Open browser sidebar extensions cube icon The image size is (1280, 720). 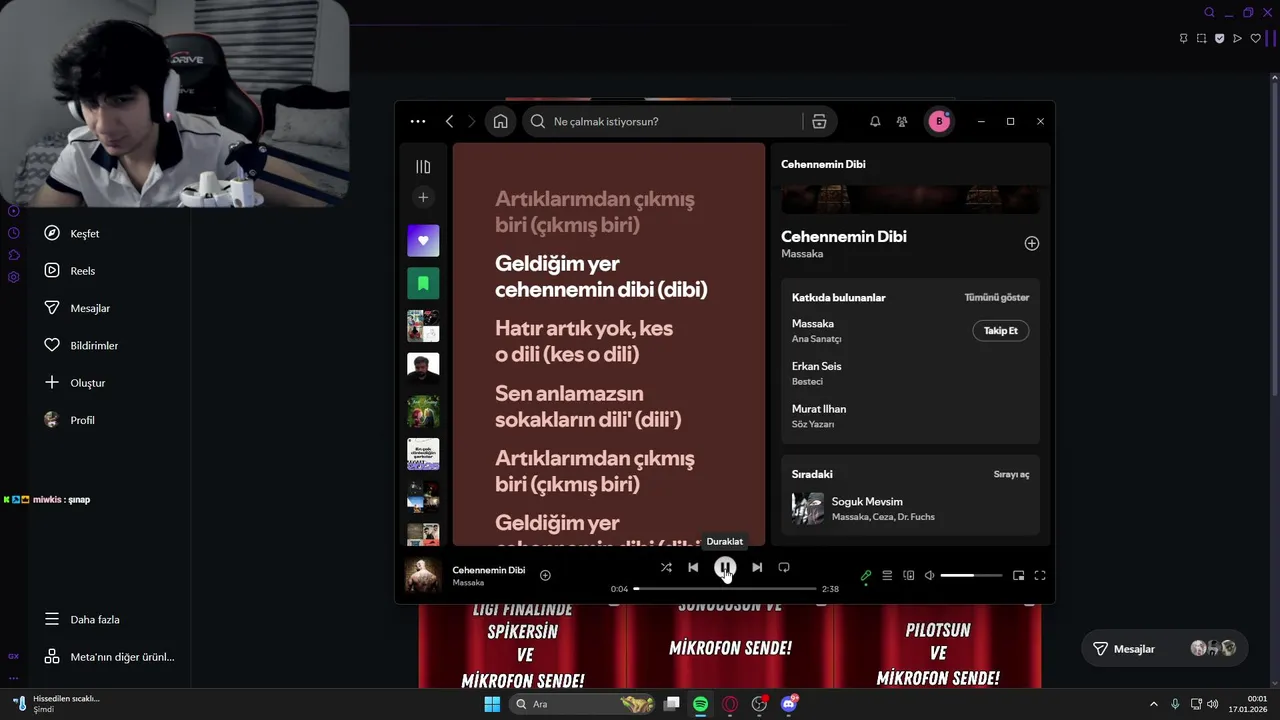14,255
